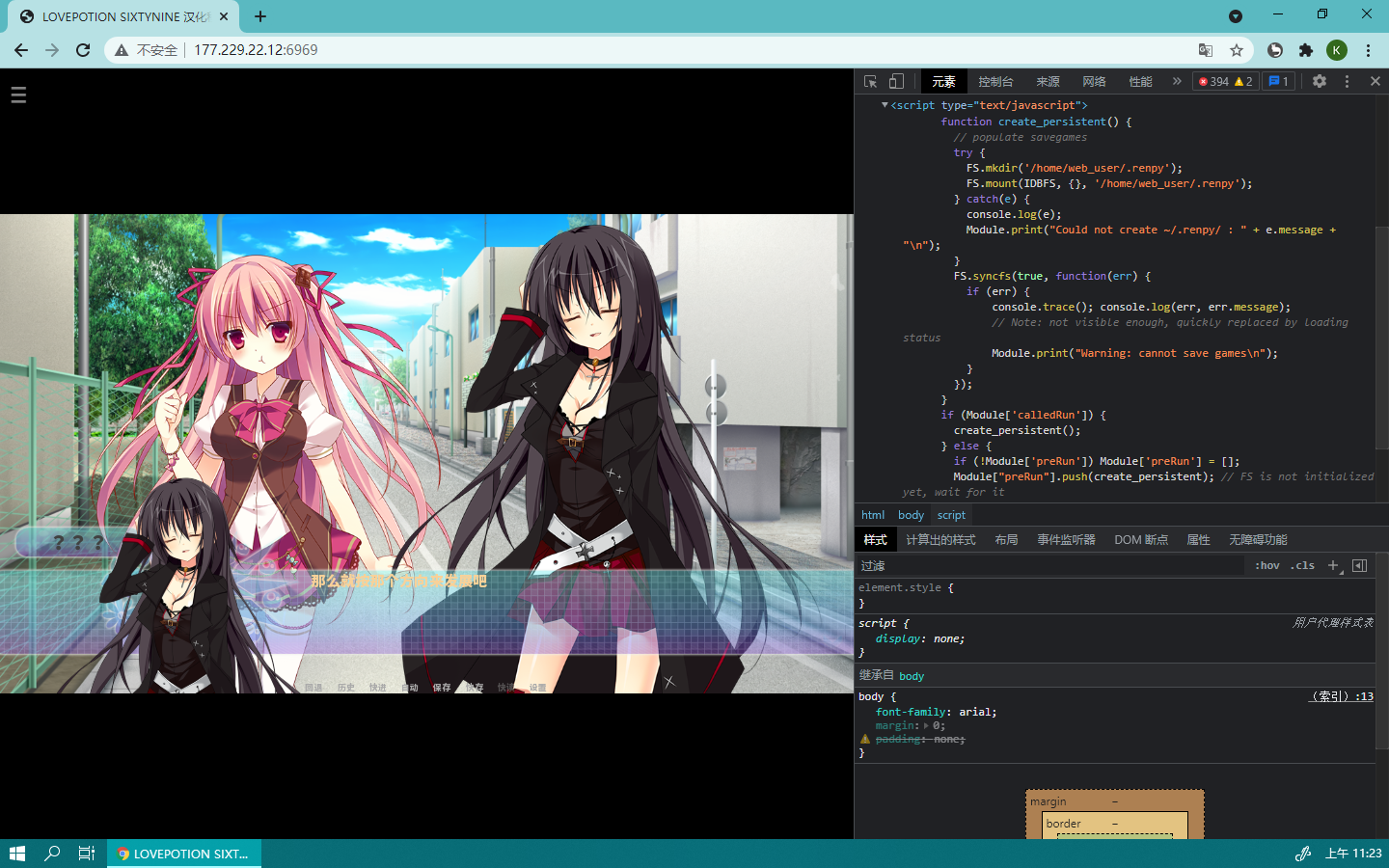
Task: Select script in the DOM breadcrumb
Action: tap(951, 515)
